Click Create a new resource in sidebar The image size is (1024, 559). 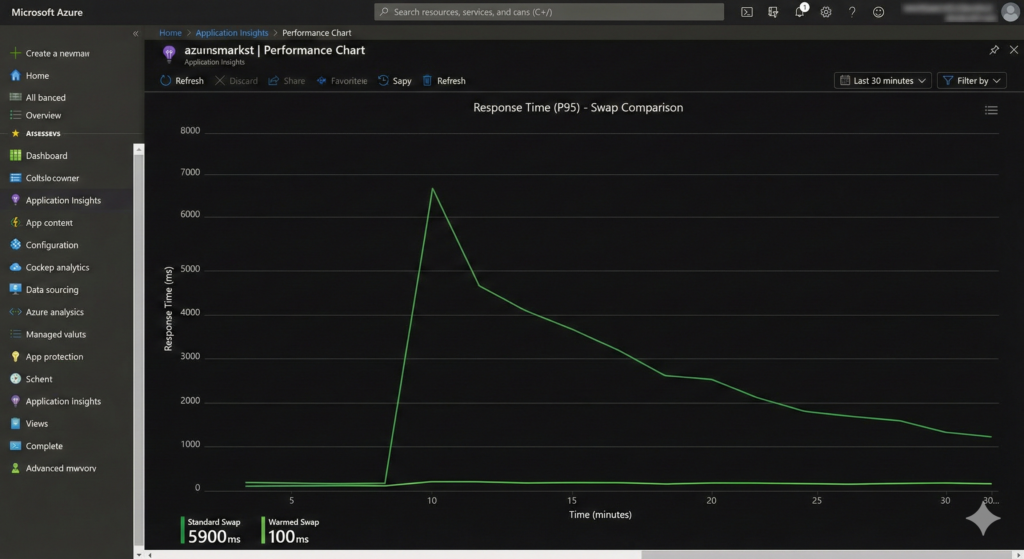click(x=57, y=53)
